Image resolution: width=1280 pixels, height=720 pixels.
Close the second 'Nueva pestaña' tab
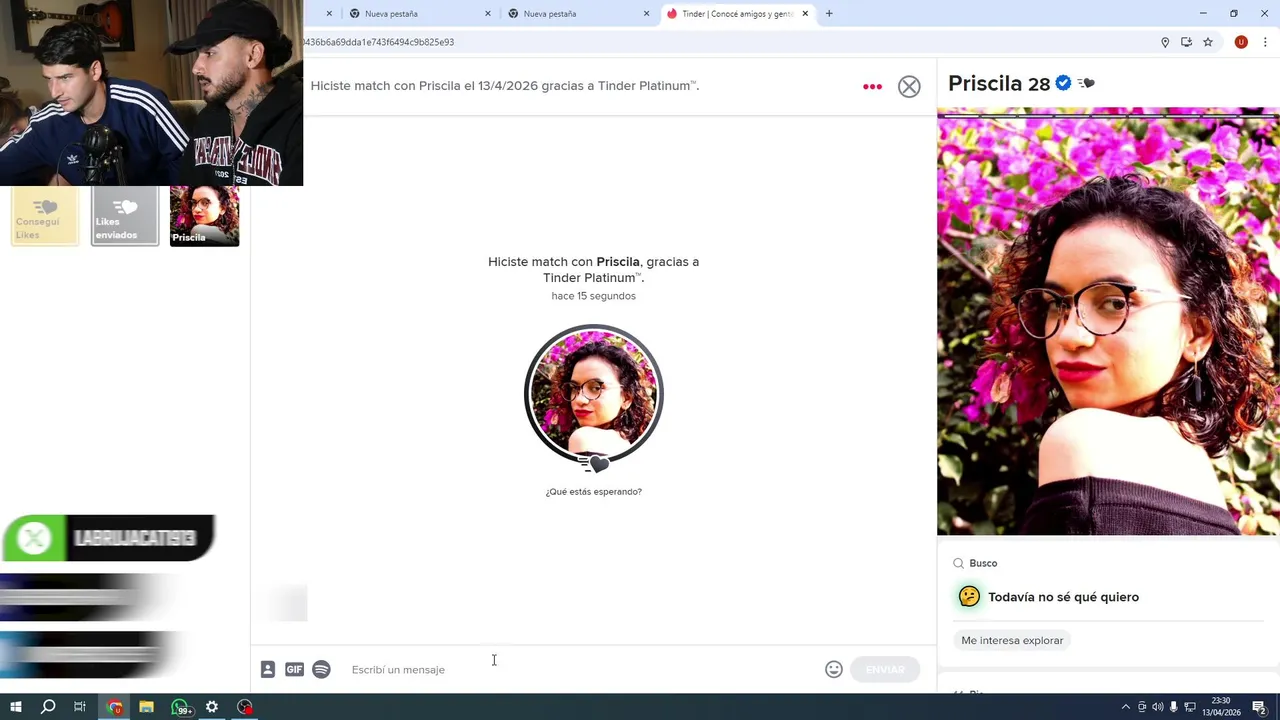pos(646,14)
